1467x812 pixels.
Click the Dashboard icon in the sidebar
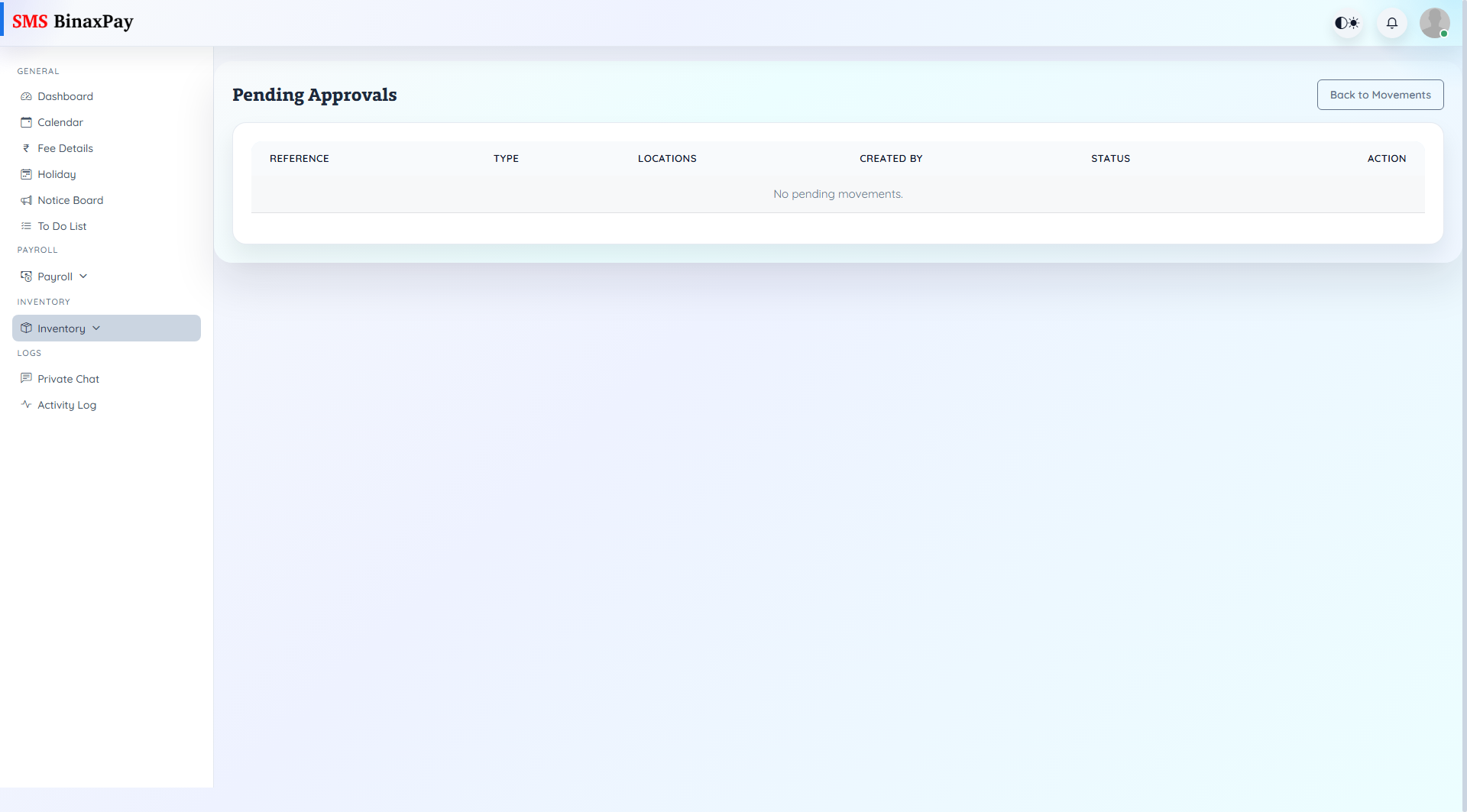click(26, 96)
